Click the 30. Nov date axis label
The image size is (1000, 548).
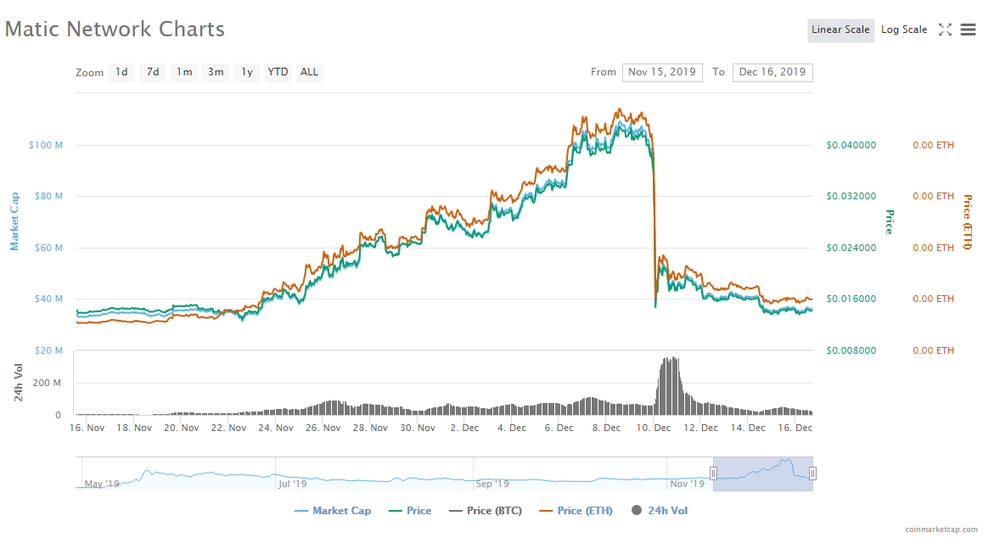tap(417, 427)
